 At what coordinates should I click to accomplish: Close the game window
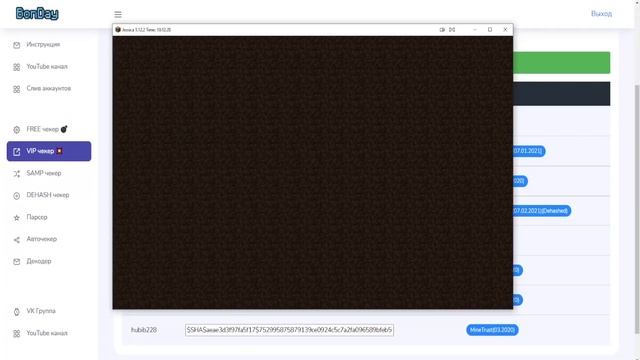click(505, 30)
